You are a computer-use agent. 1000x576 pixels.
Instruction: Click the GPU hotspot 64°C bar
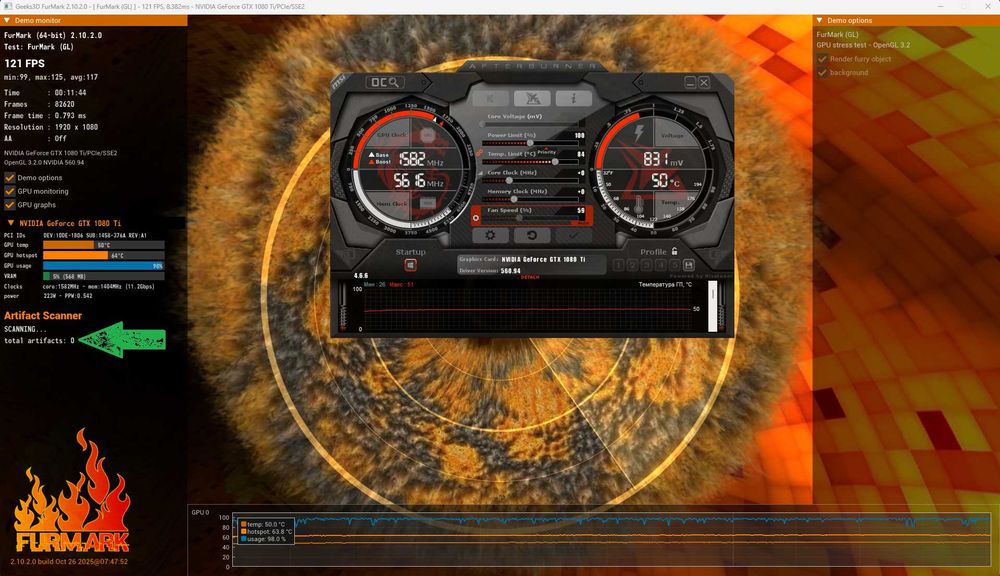pos(104,255)
